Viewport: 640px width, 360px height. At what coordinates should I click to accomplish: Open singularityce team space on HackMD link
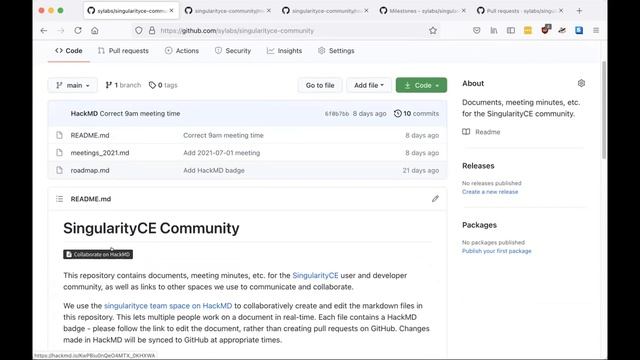(168, 306)
